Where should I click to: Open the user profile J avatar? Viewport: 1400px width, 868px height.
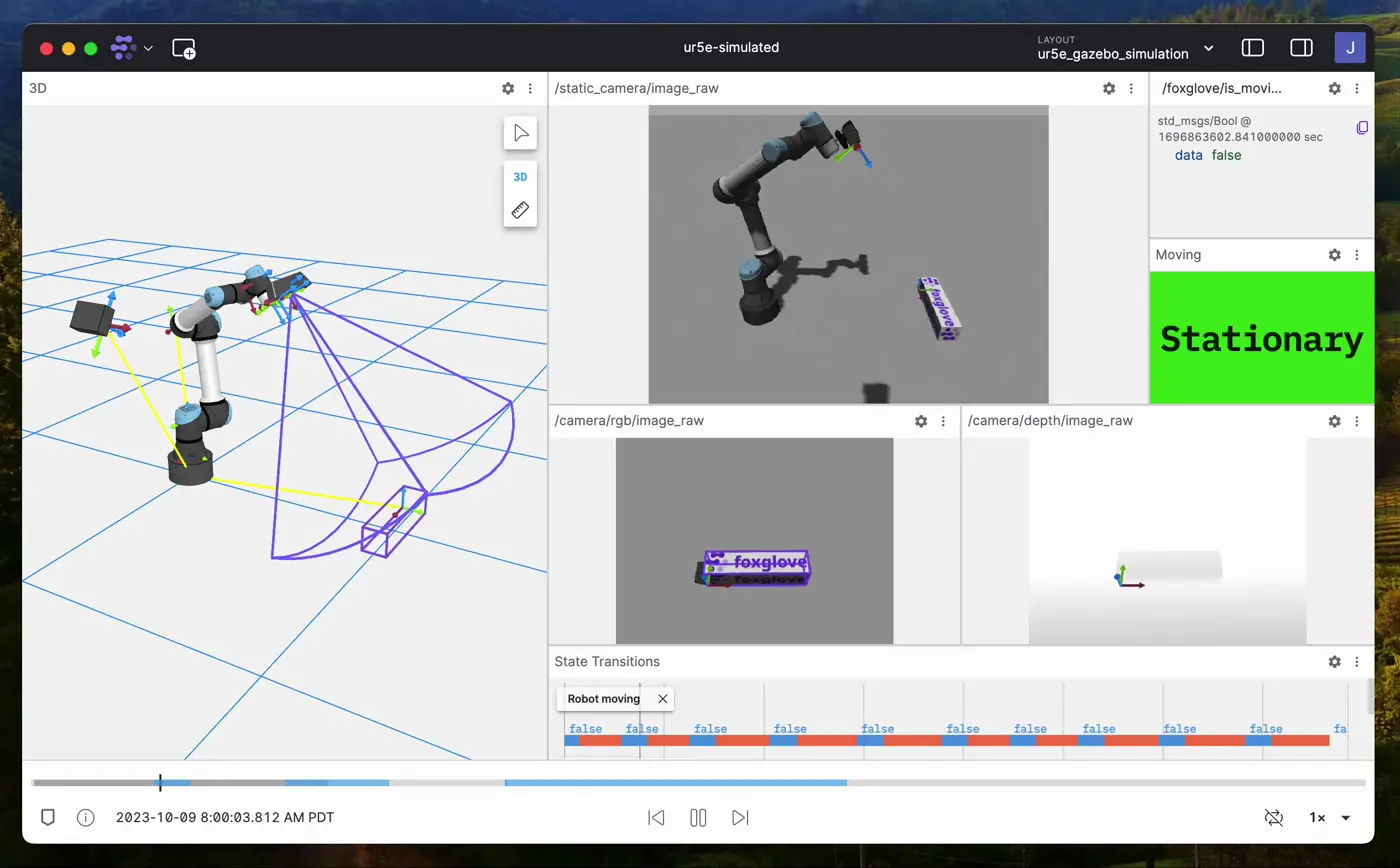point(1350,48)
